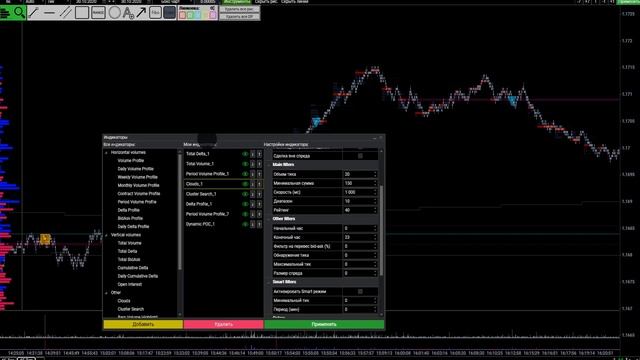
Task: Check the 'Сделка вне спреда' checkbox
Action: (360, 156)
